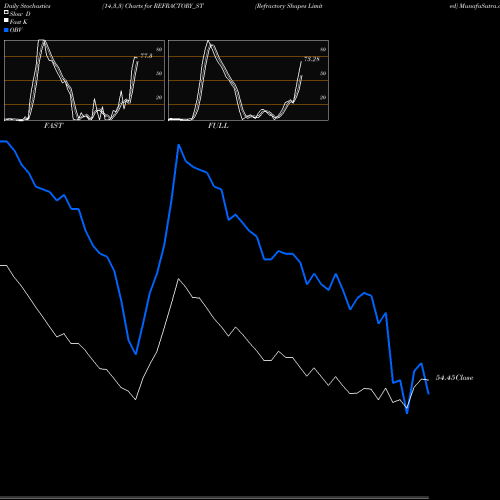Click the 'OBV' legend label
Viewport: 500px width, 500px height.
pyautogui.click(x=16, y=30)
